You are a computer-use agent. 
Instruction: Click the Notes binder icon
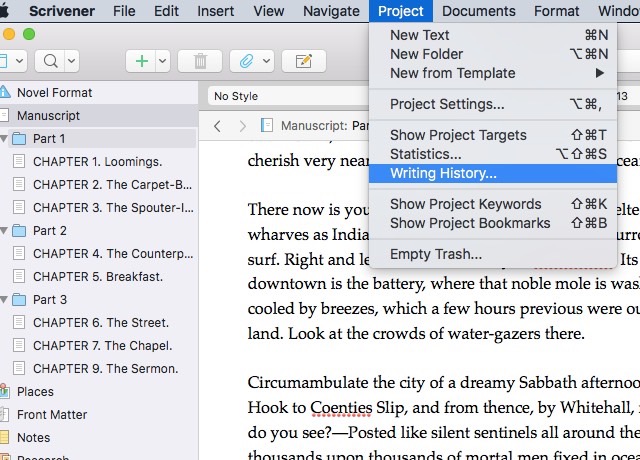click(4, 438)
